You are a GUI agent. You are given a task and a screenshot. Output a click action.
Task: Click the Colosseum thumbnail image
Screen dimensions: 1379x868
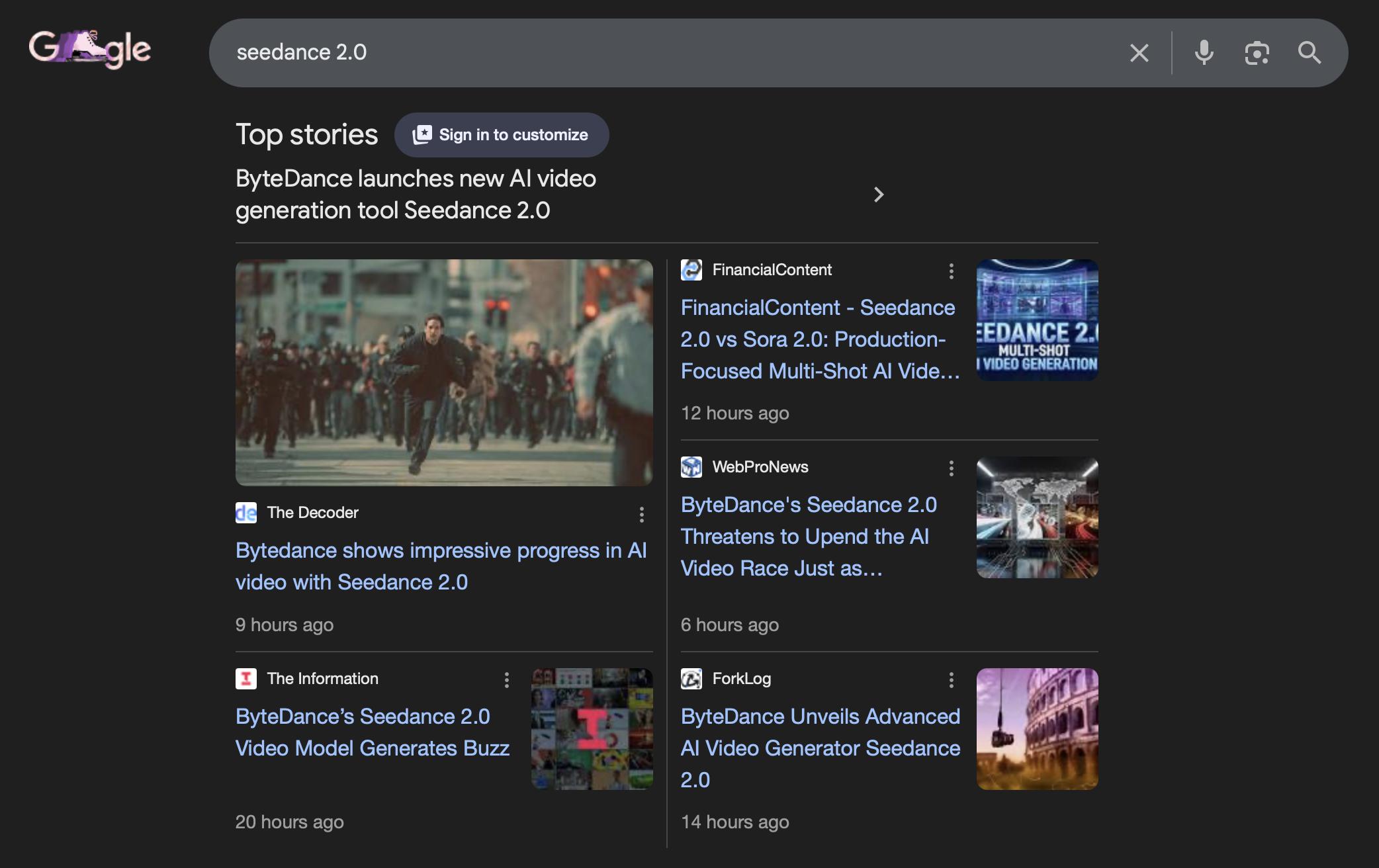[1037, 729]
